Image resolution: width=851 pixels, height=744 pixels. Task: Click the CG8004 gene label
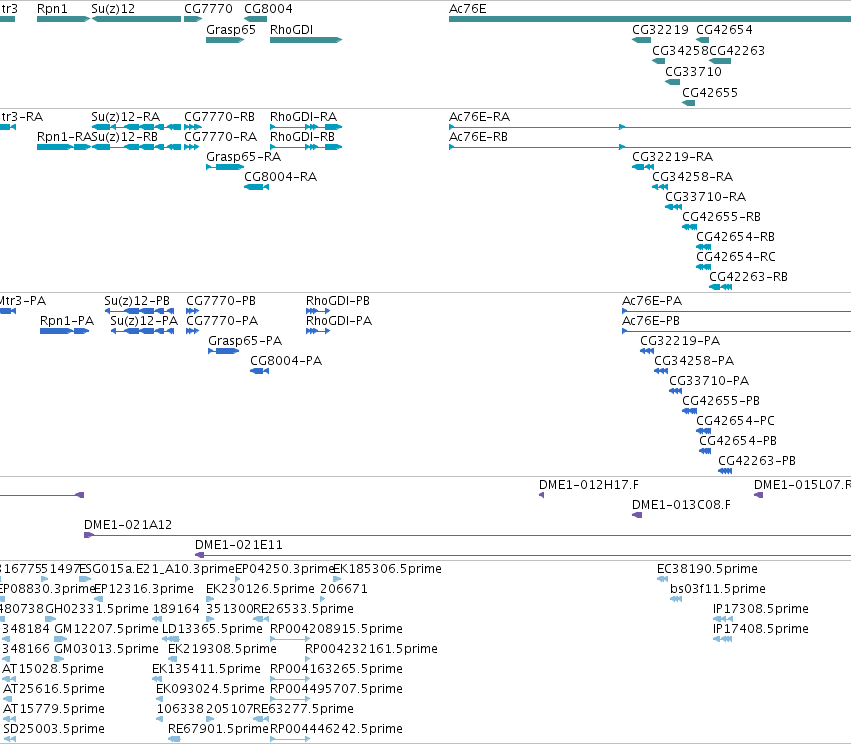click(268, 9)
